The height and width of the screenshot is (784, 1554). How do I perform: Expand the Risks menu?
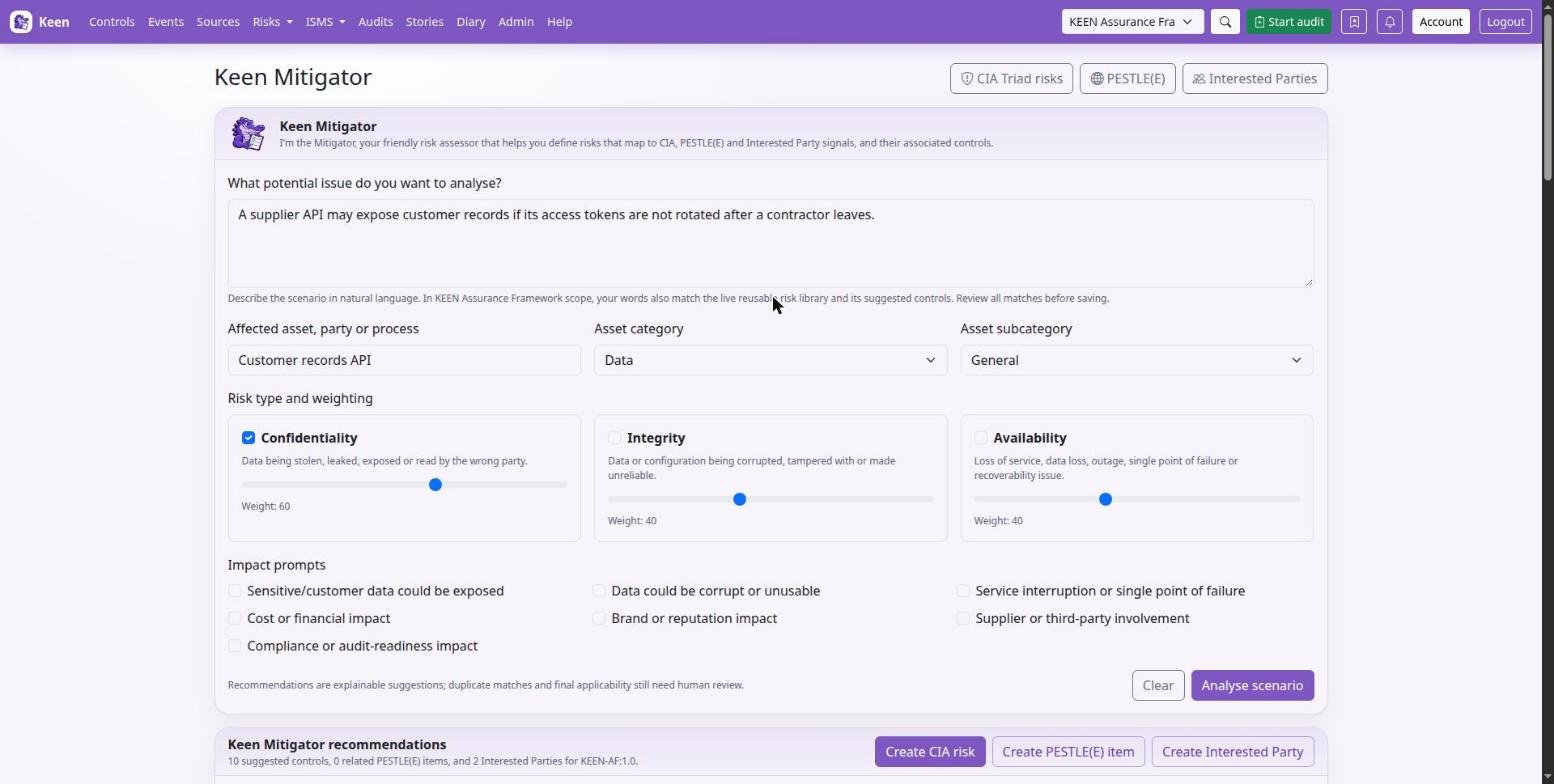272,22
